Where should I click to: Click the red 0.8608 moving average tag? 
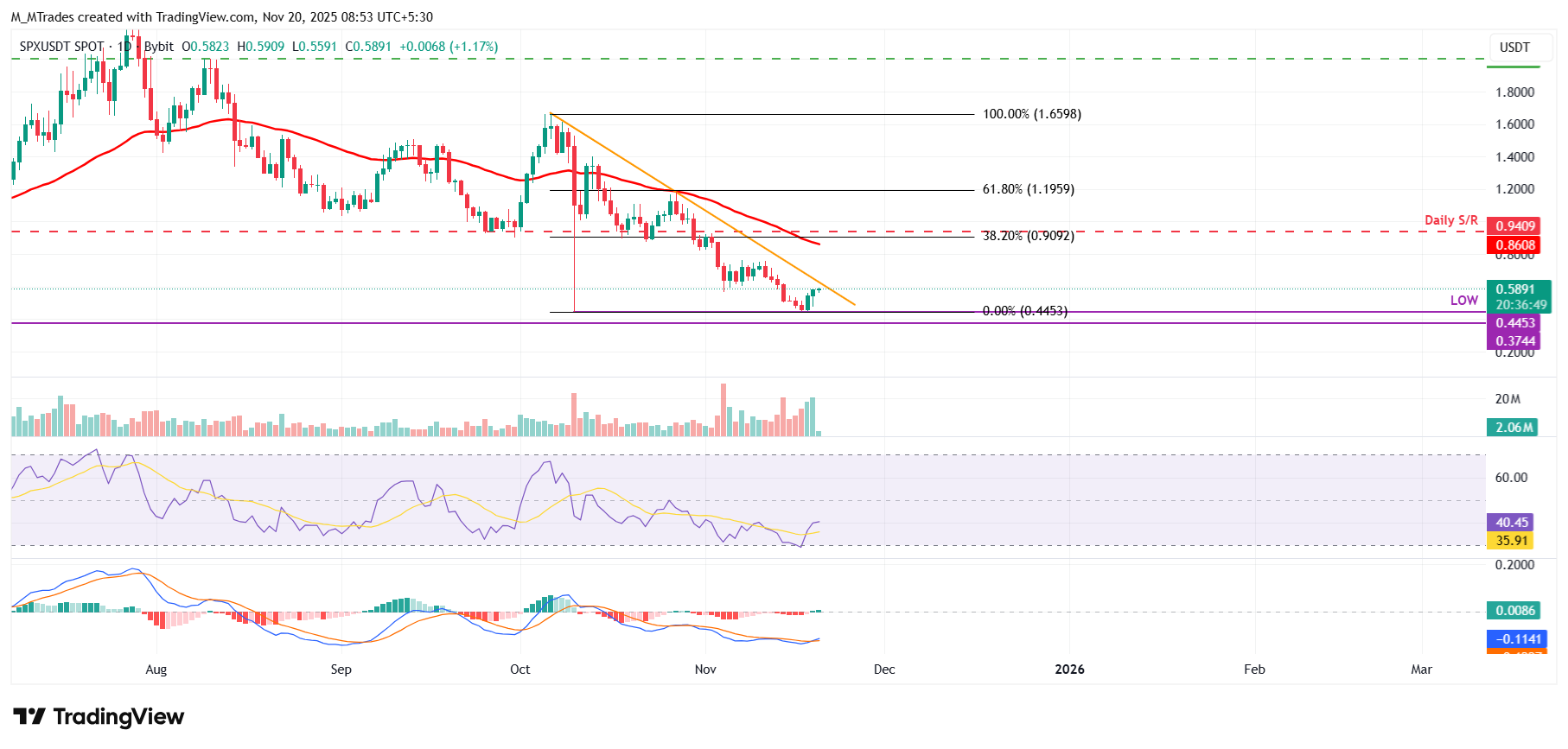coord(1514,245)
